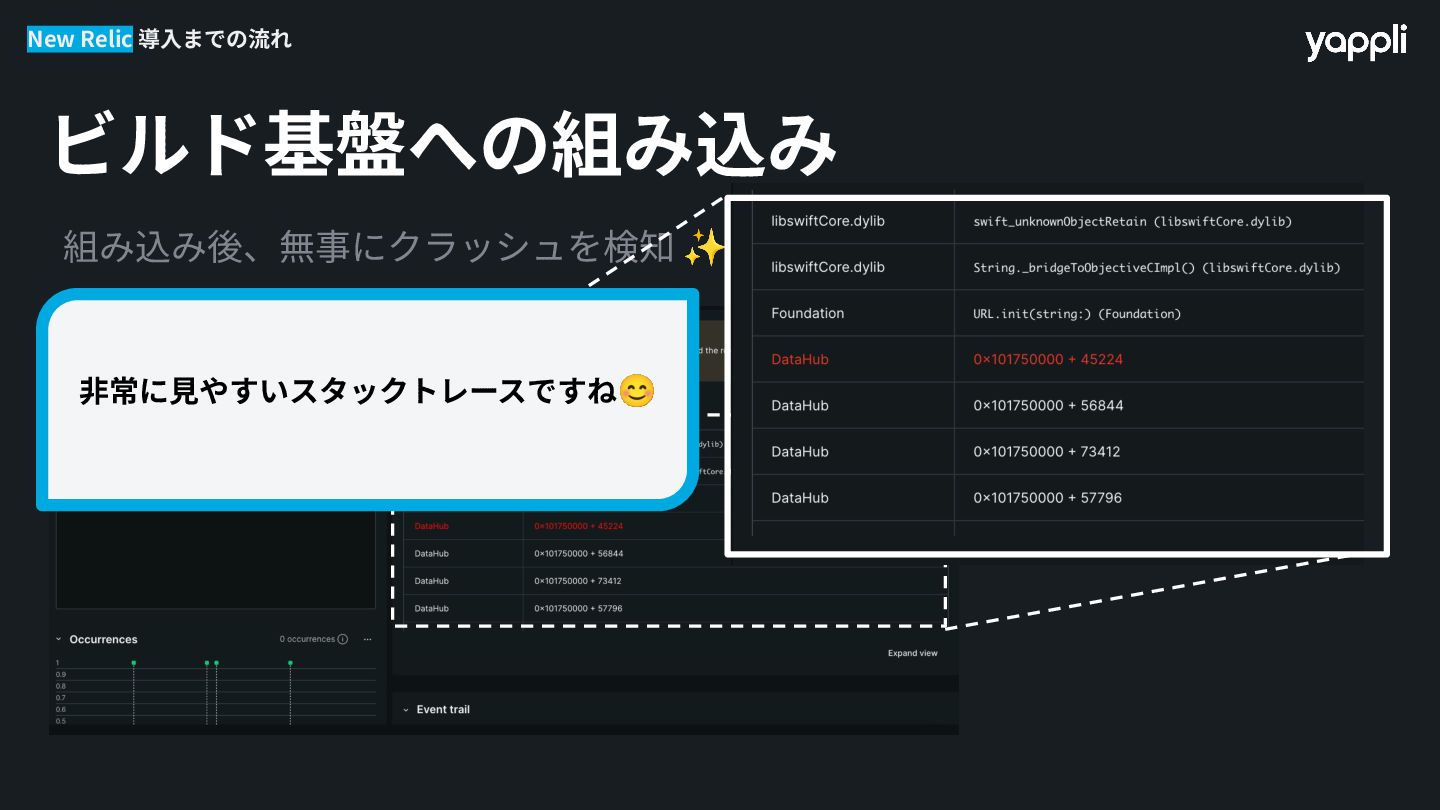Click '0×101750000 + 56844' in small background table
Image resolution: width=1440 pixels, height=810 pixels.
point(579,553)
